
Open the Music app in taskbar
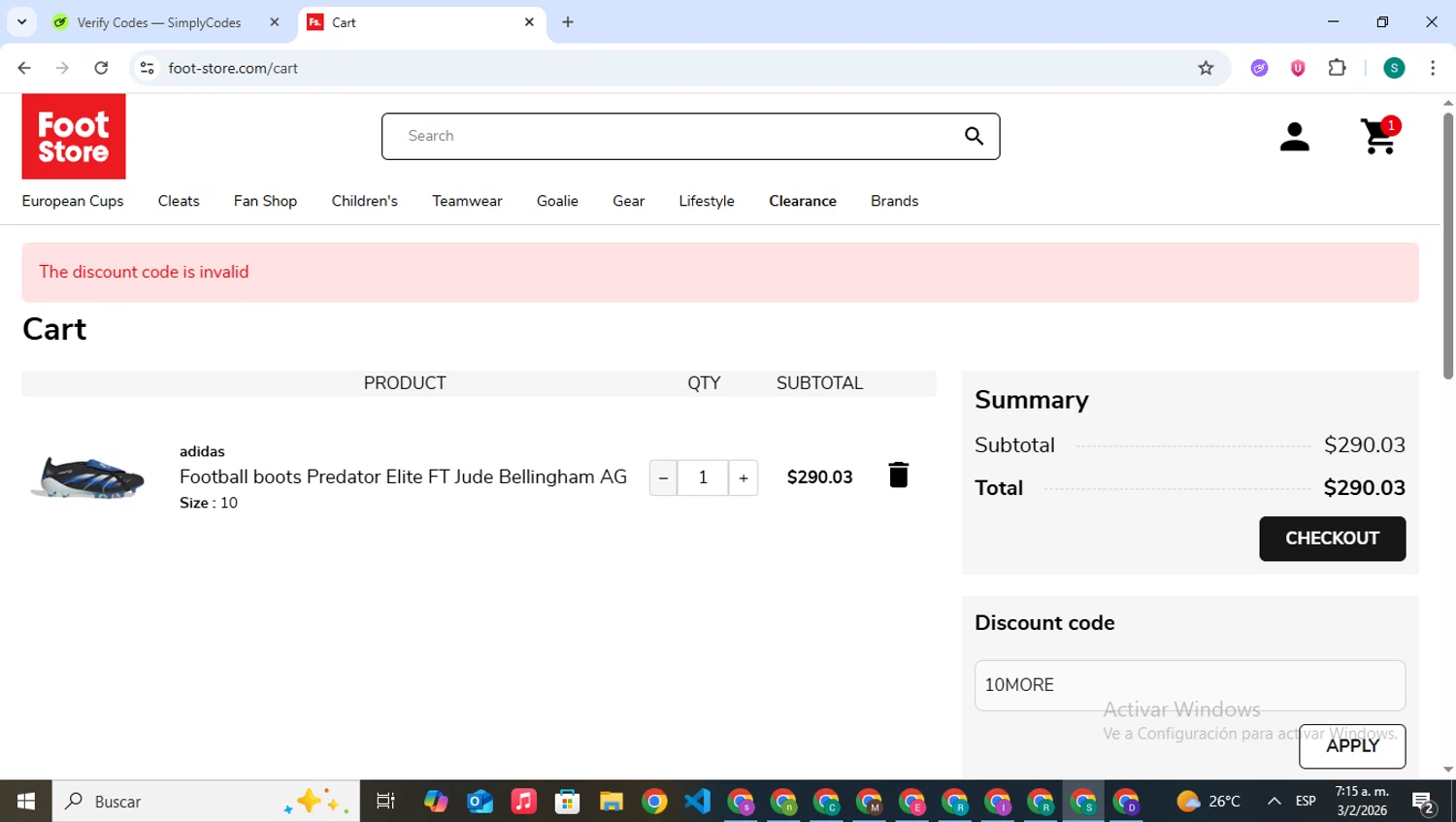[x=524, y=802]
